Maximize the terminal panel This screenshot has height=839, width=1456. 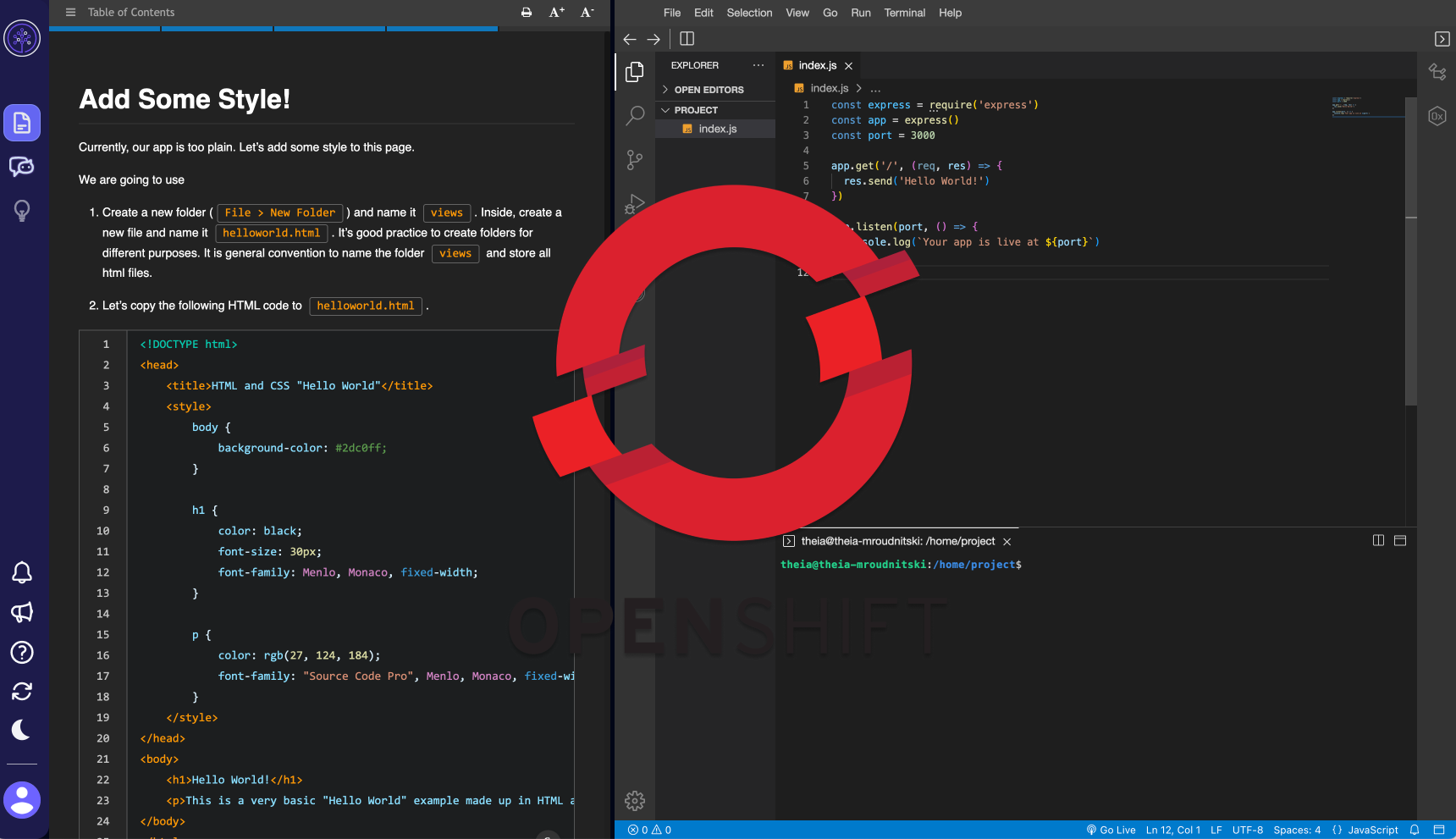pos(1400,541)
